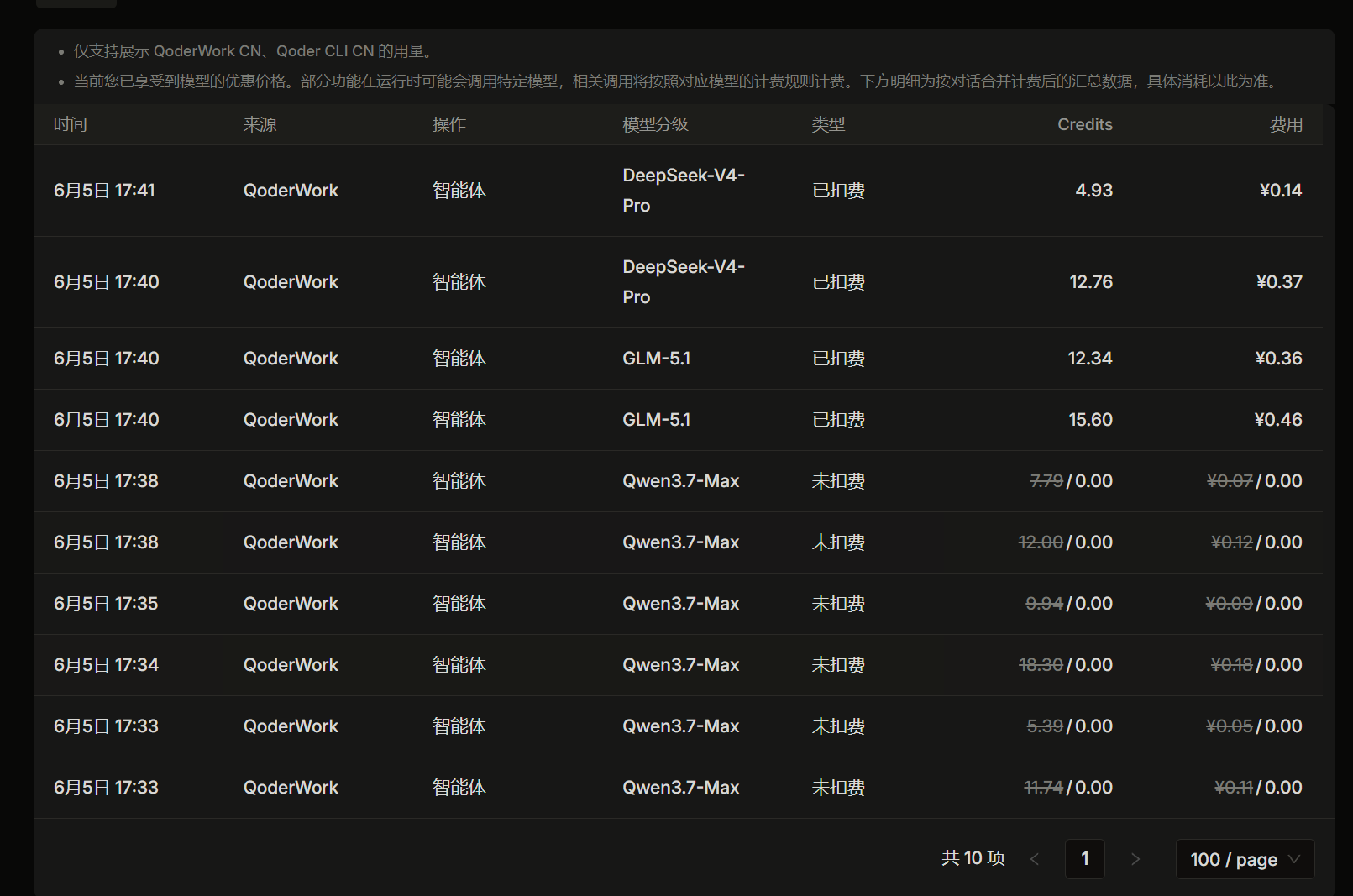Viewport: 1353px width, 896px height.
Task: Click the struck-through 7.79 / 0.00 credits
Action: pos(1072,481)
